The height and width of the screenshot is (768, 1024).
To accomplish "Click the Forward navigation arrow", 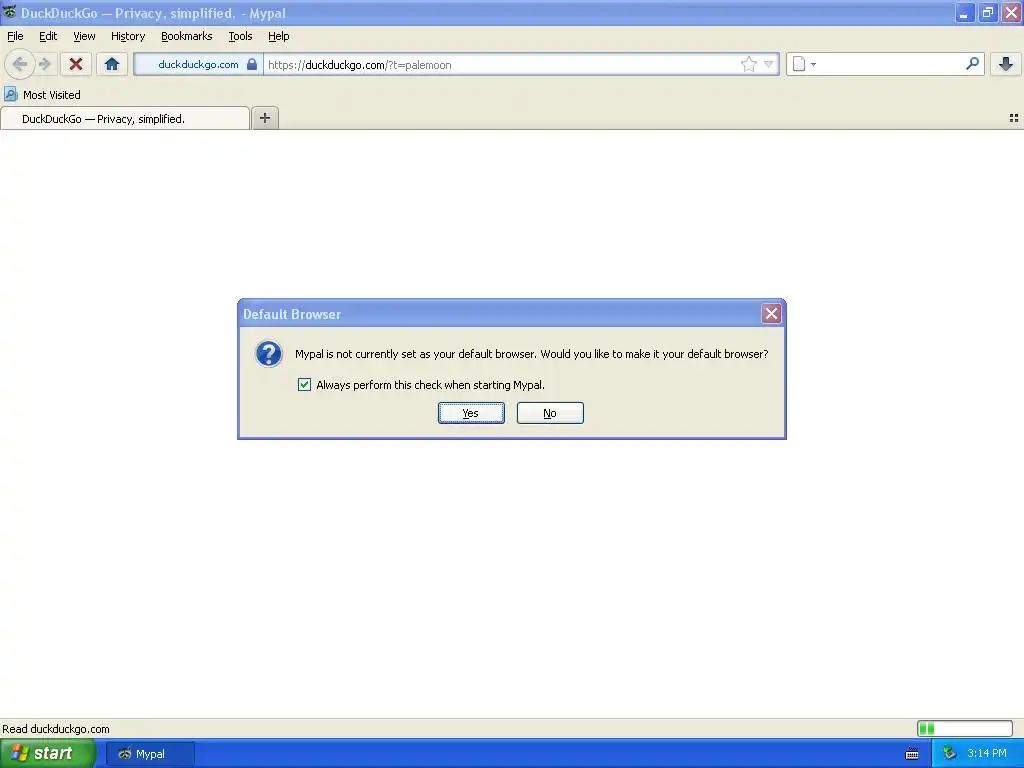I will pyautogui.click(x=44, y=64).
